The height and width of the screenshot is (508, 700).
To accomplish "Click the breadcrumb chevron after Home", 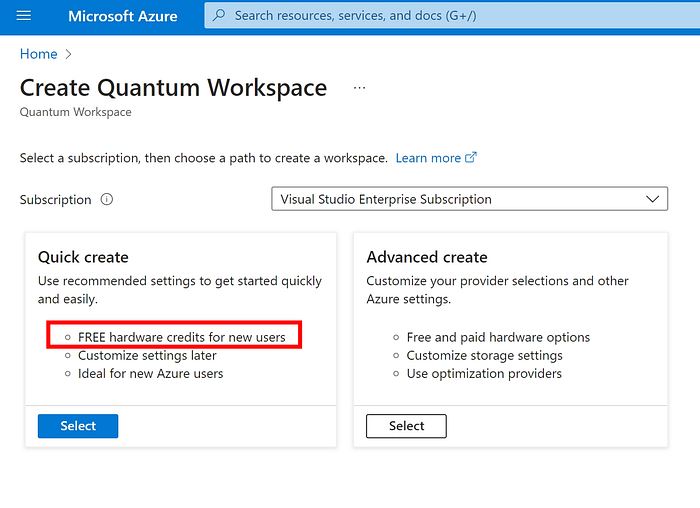I will pyautogui.click(x=68, y=54).
